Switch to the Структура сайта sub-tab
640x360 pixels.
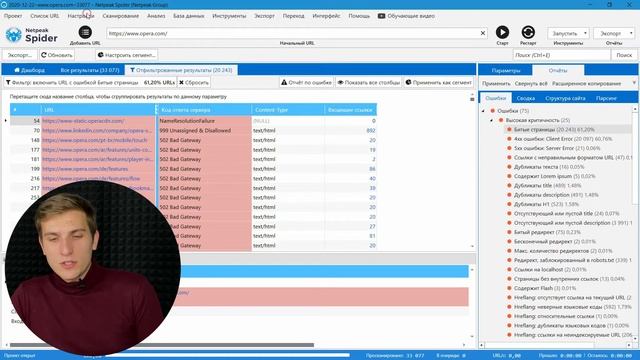(565, 98)
